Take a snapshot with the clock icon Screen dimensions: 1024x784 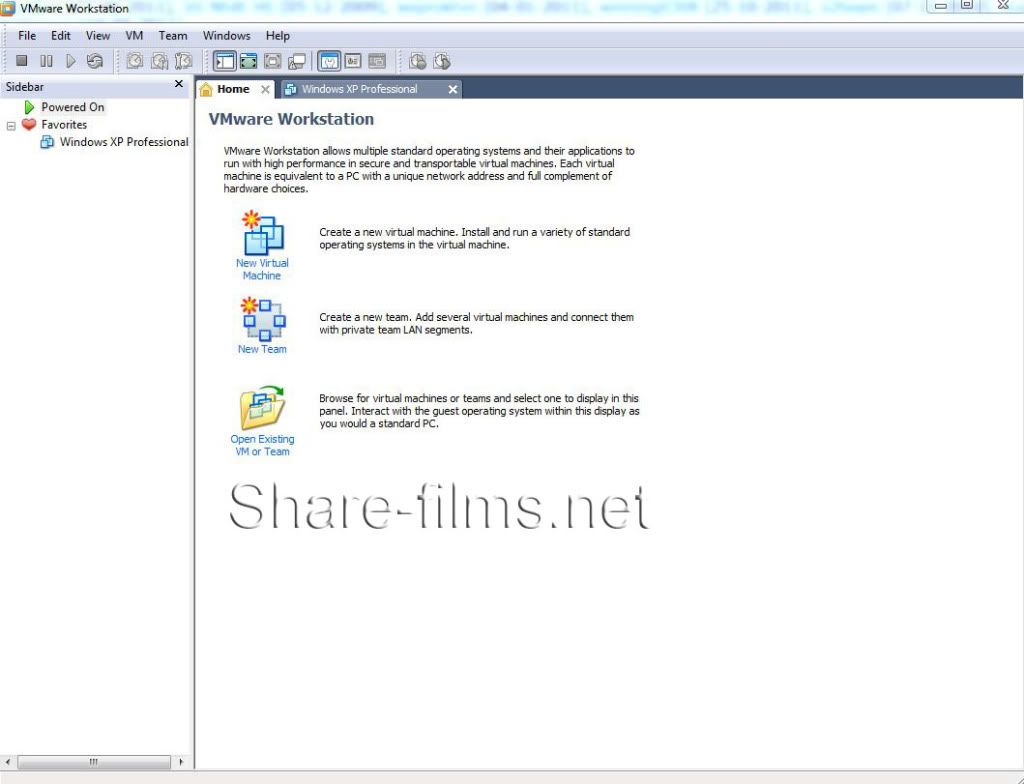tap(135, 61)
